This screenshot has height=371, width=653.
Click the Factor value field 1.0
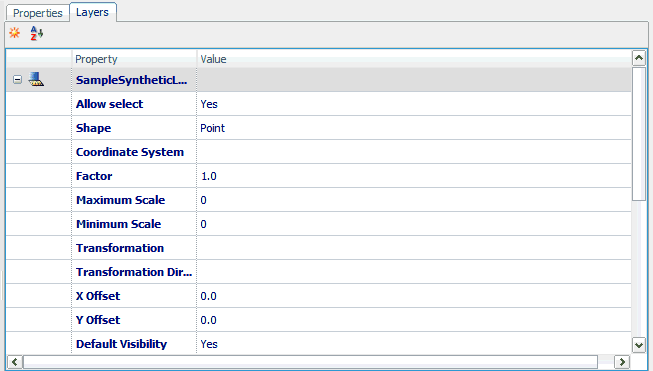(x=414, y=176)
